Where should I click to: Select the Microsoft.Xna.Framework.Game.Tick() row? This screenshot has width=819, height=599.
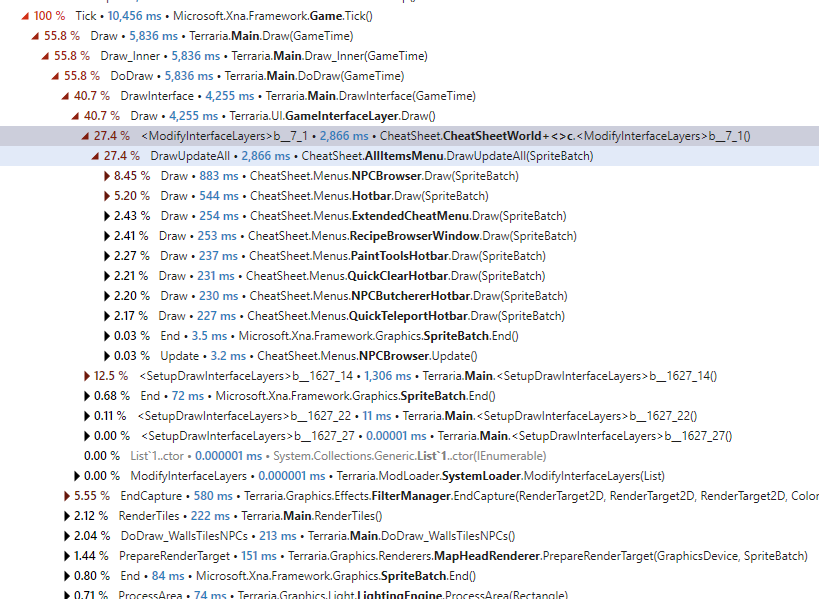pos(410,16)
